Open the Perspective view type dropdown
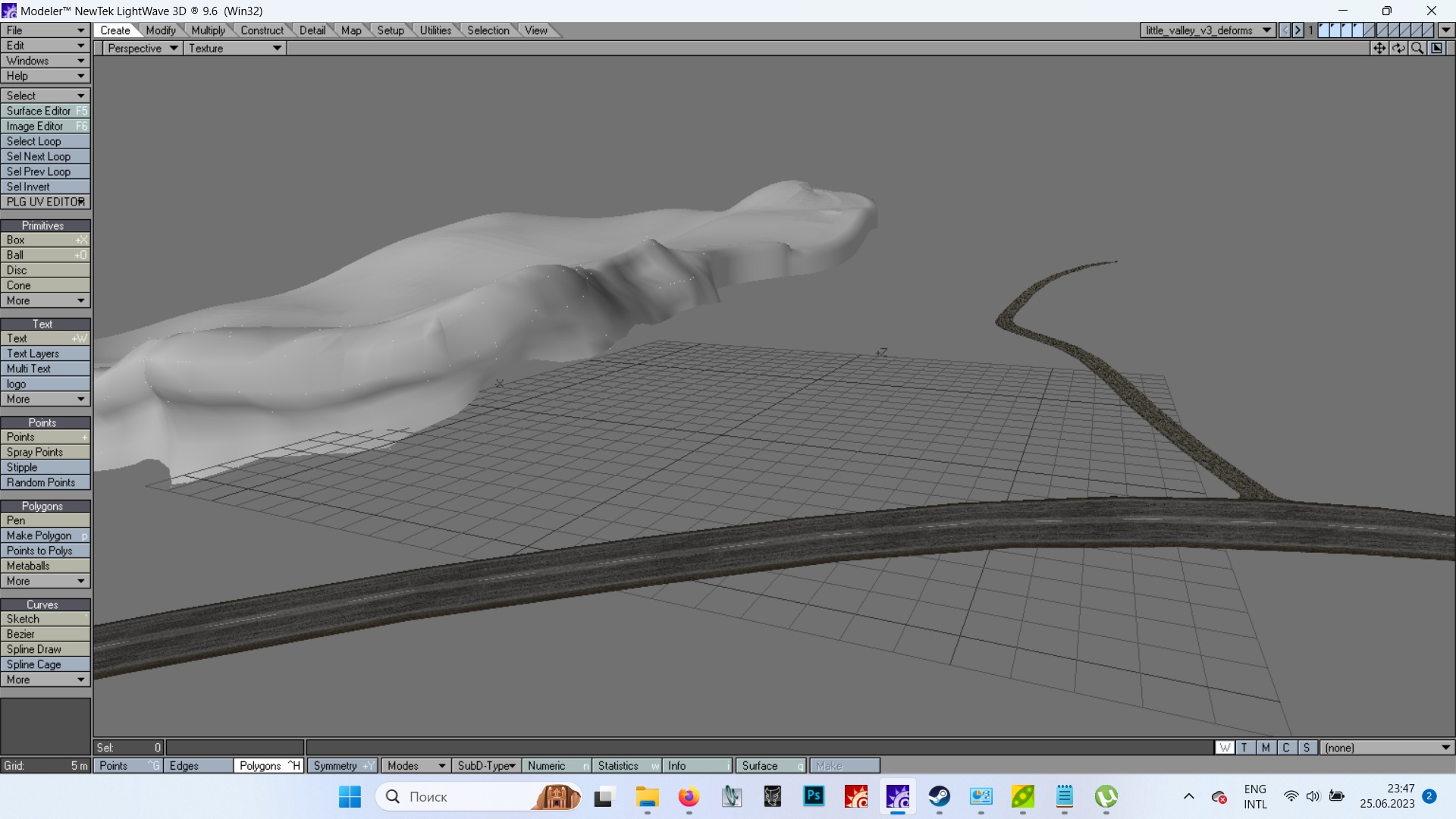The height and width of the screenshot is (819, 1456). pyautogui.click(x=142, y=49)
